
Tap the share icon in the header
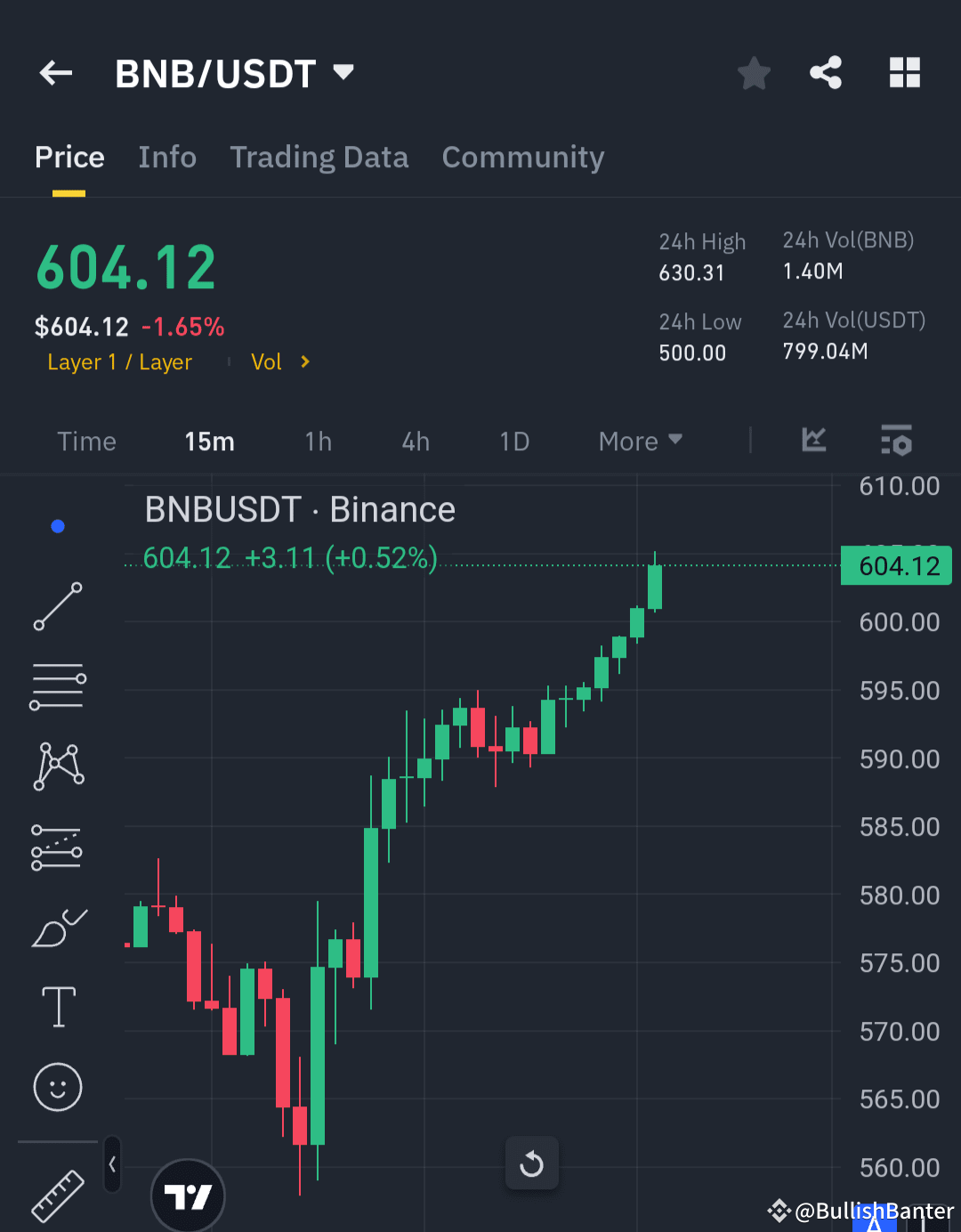coord(825,73)
